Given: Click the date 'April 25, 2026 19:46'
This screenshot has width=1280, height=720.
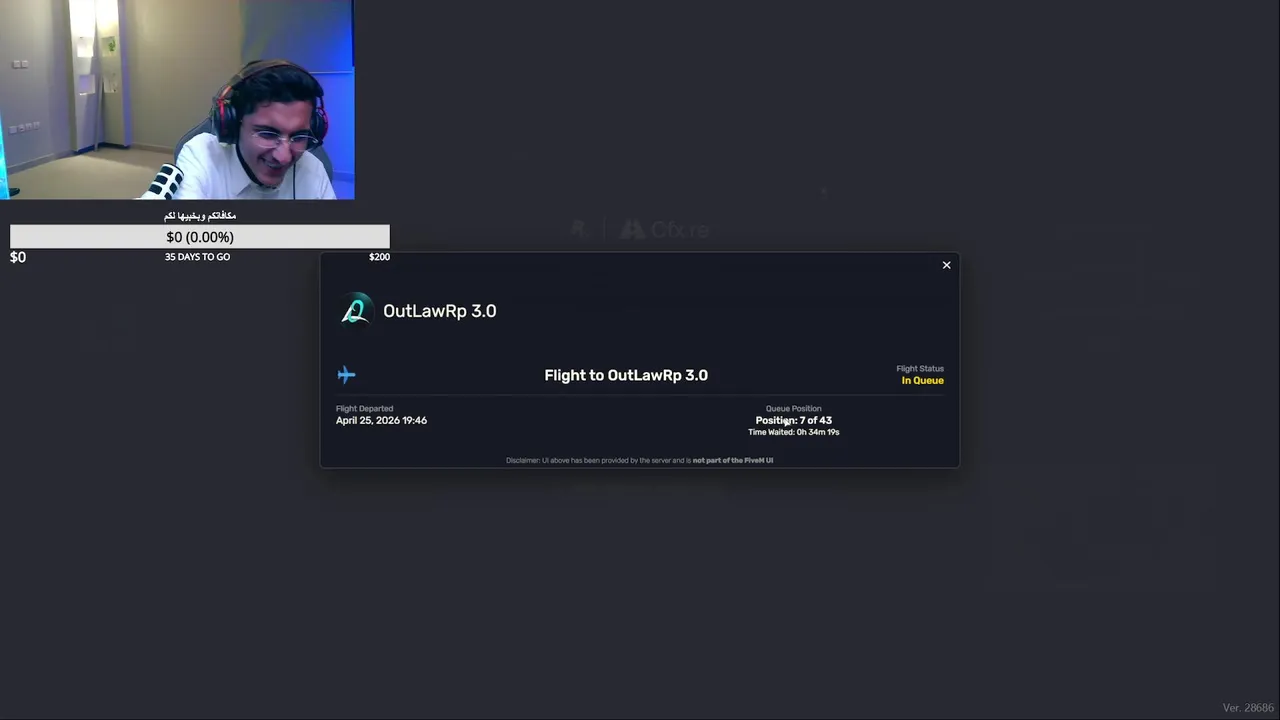Looking at the screenshot, I should pos(381,420).
